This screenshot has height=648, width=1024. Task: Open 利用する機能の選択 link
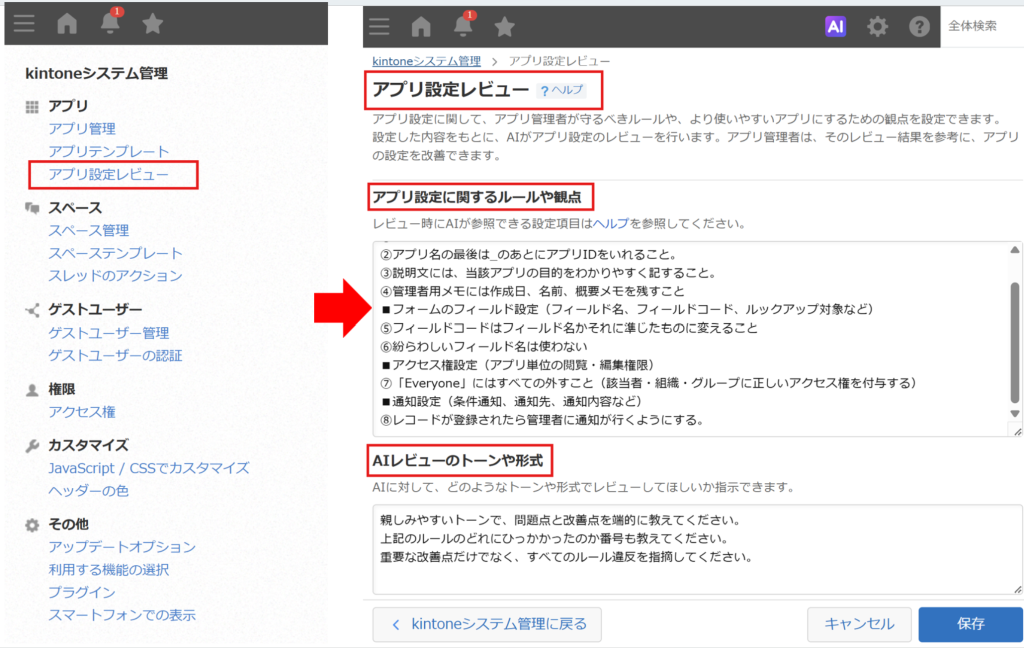coord(109,570)
